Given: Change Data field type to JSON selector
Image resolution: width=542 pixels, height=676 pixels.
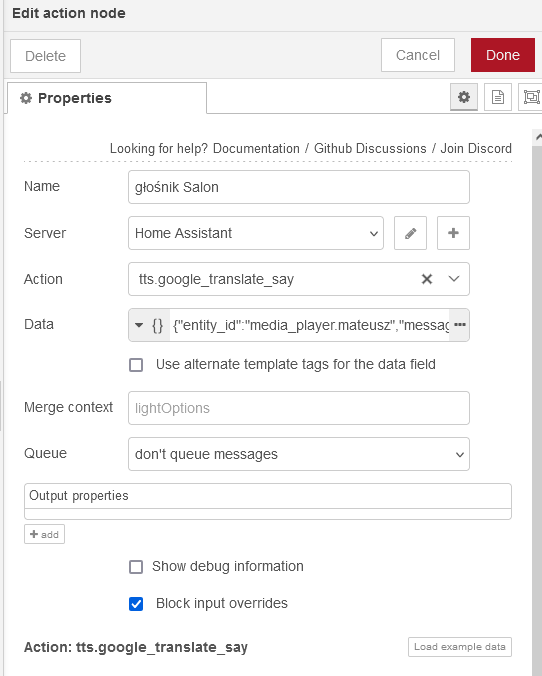Looking at the screenshot, I should [x=149, y=325].
